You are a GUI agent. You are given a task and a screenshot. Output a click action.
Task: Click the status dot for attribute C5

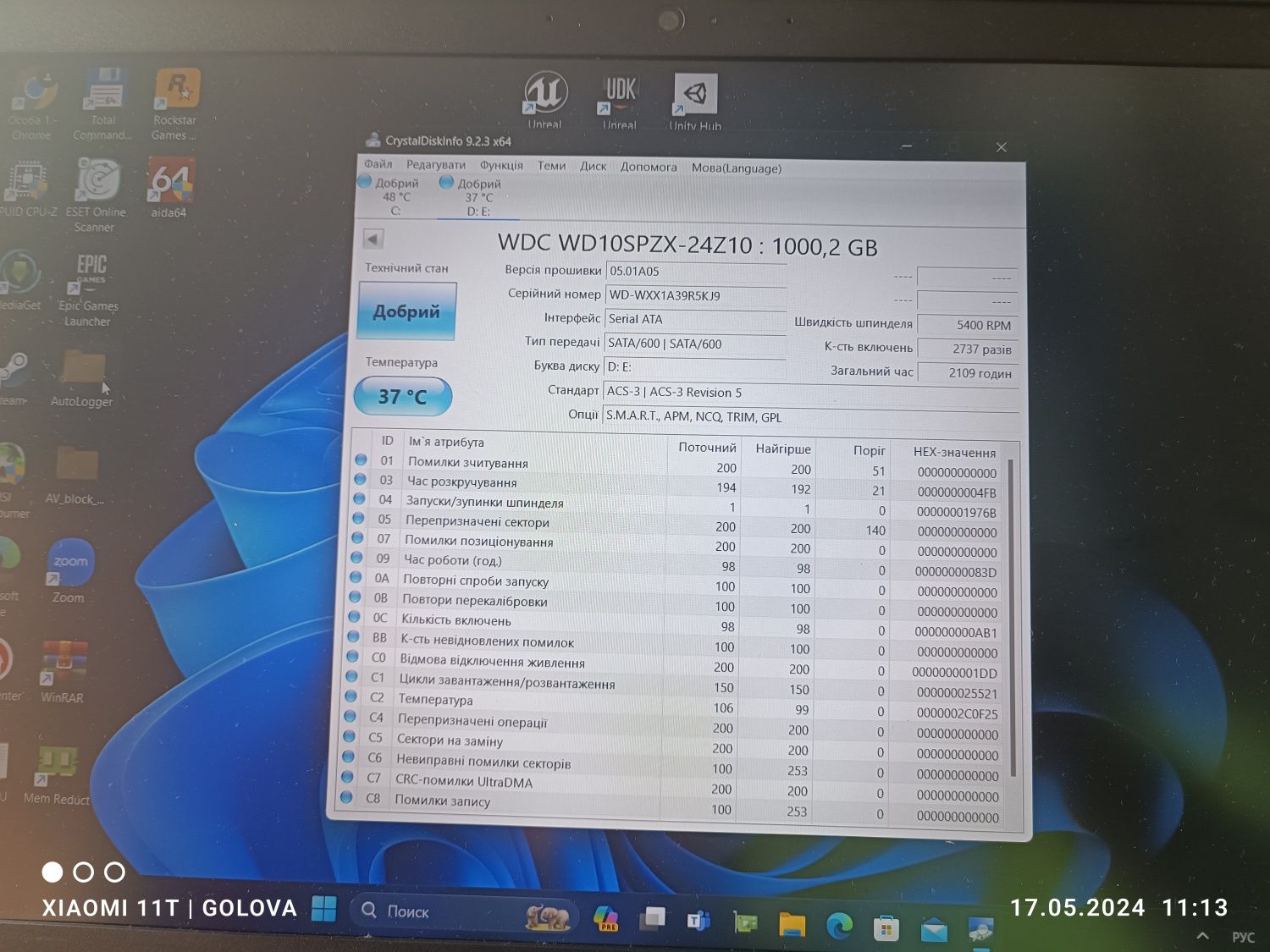pyautogui.click(x=349, y=736)
